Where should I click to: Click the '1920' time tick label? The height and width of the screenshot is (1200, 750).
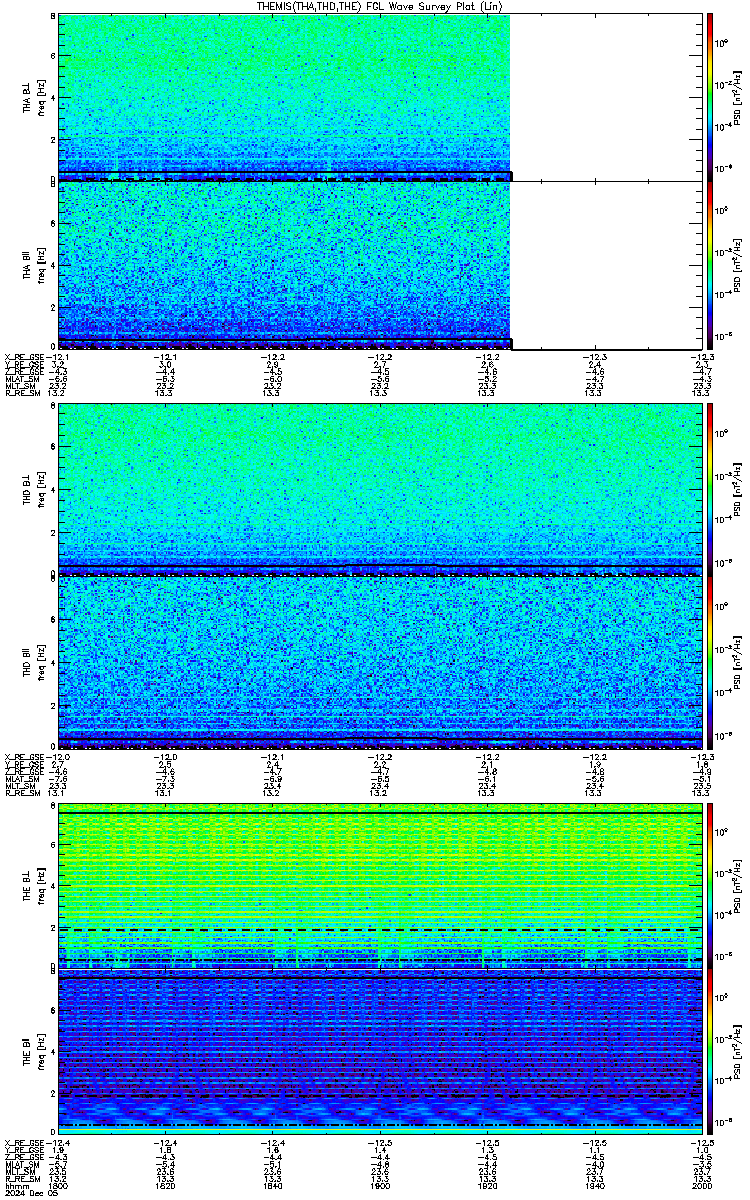click(488, 1186)
